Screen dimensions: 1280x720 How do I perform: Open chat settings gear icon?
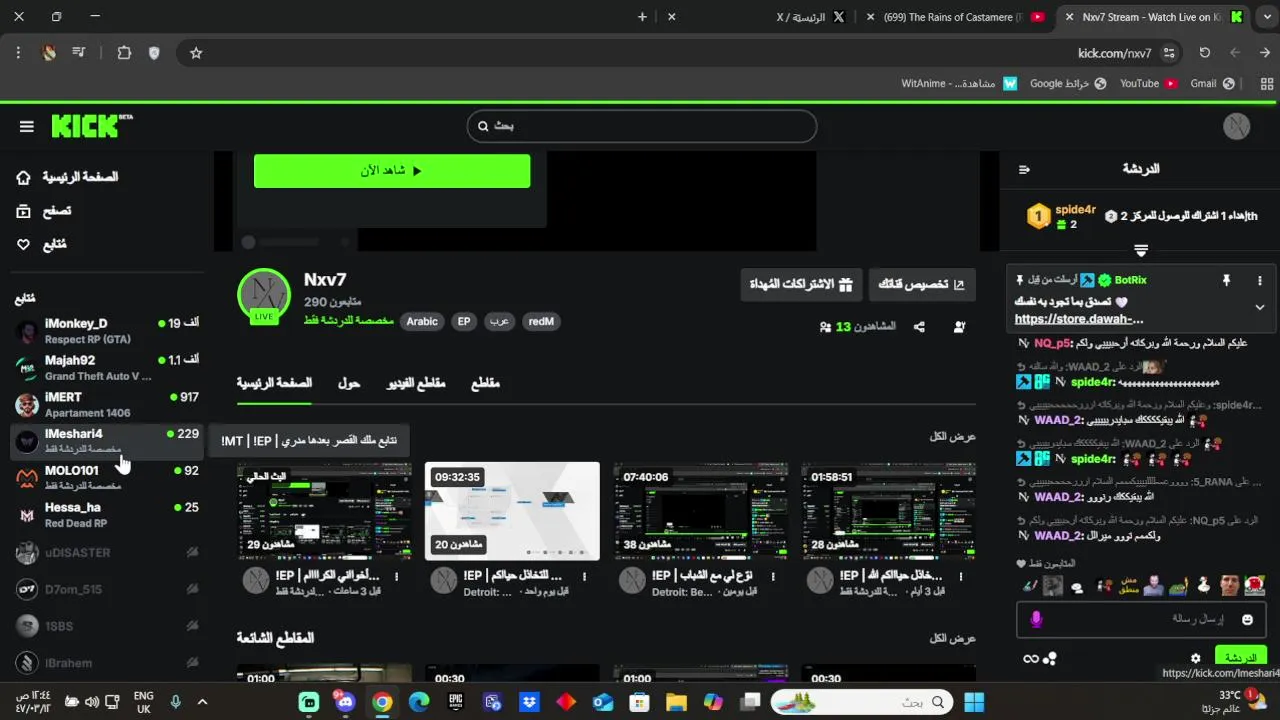[x=1195, y=659]
